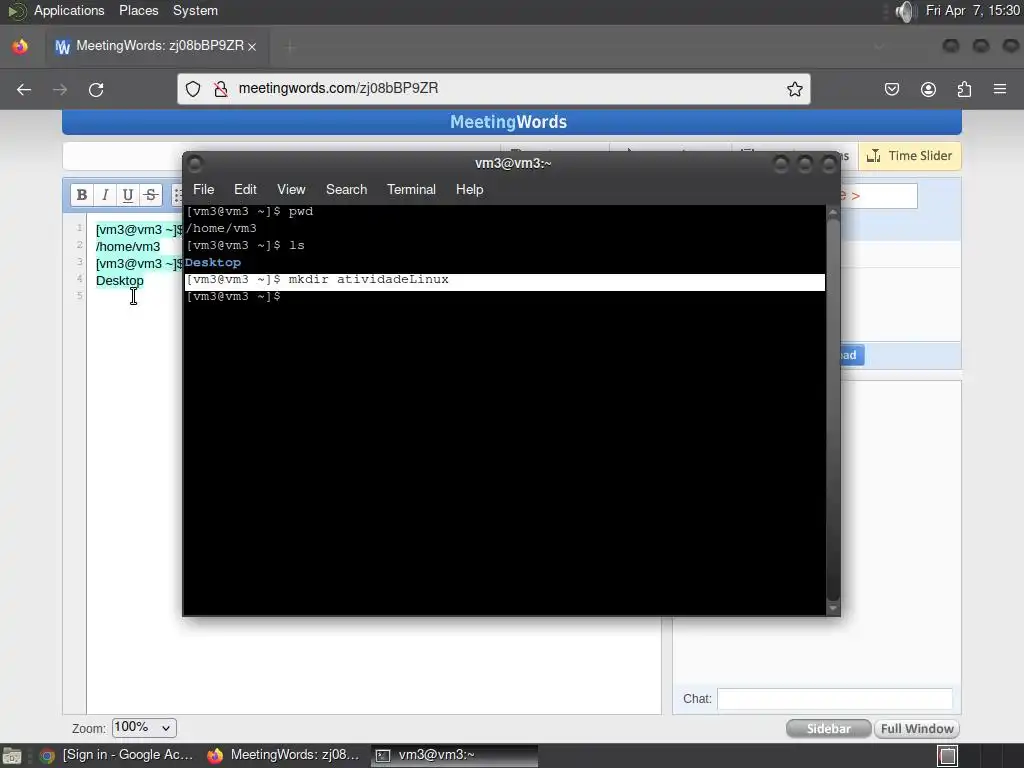The image size is (1024, 768).
Task: Click the clock Fri Apr 7 15:30
Action: 972,11
